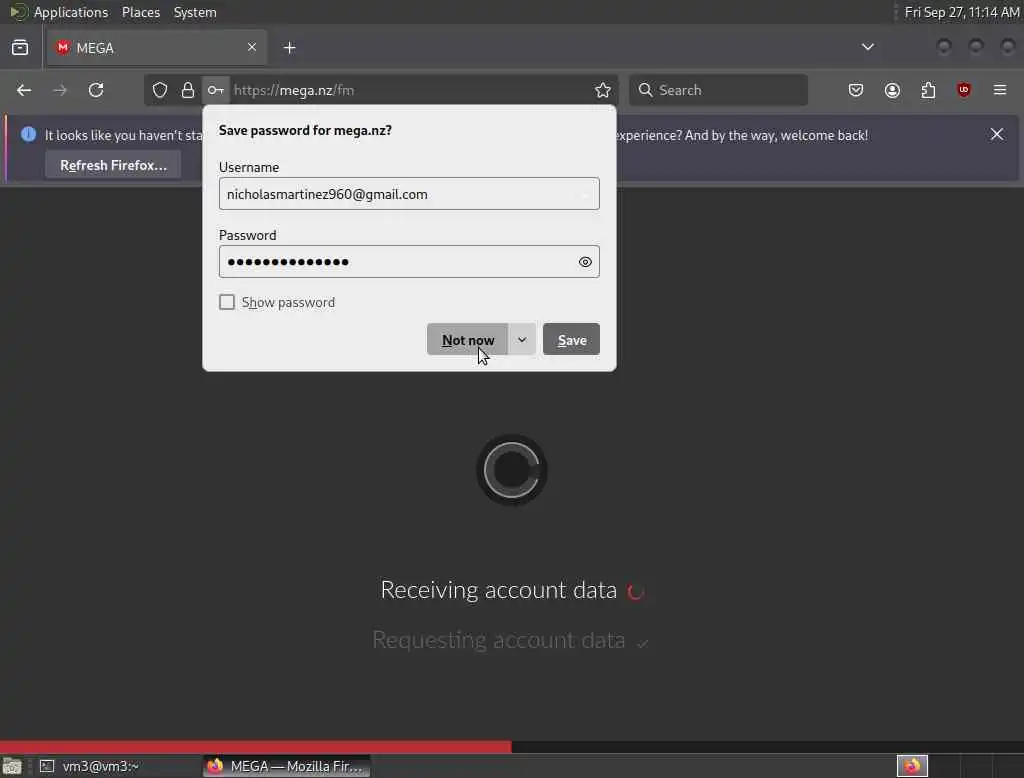
Task: Open the extensions puzzle icon
Action: [x=928, y=90]
